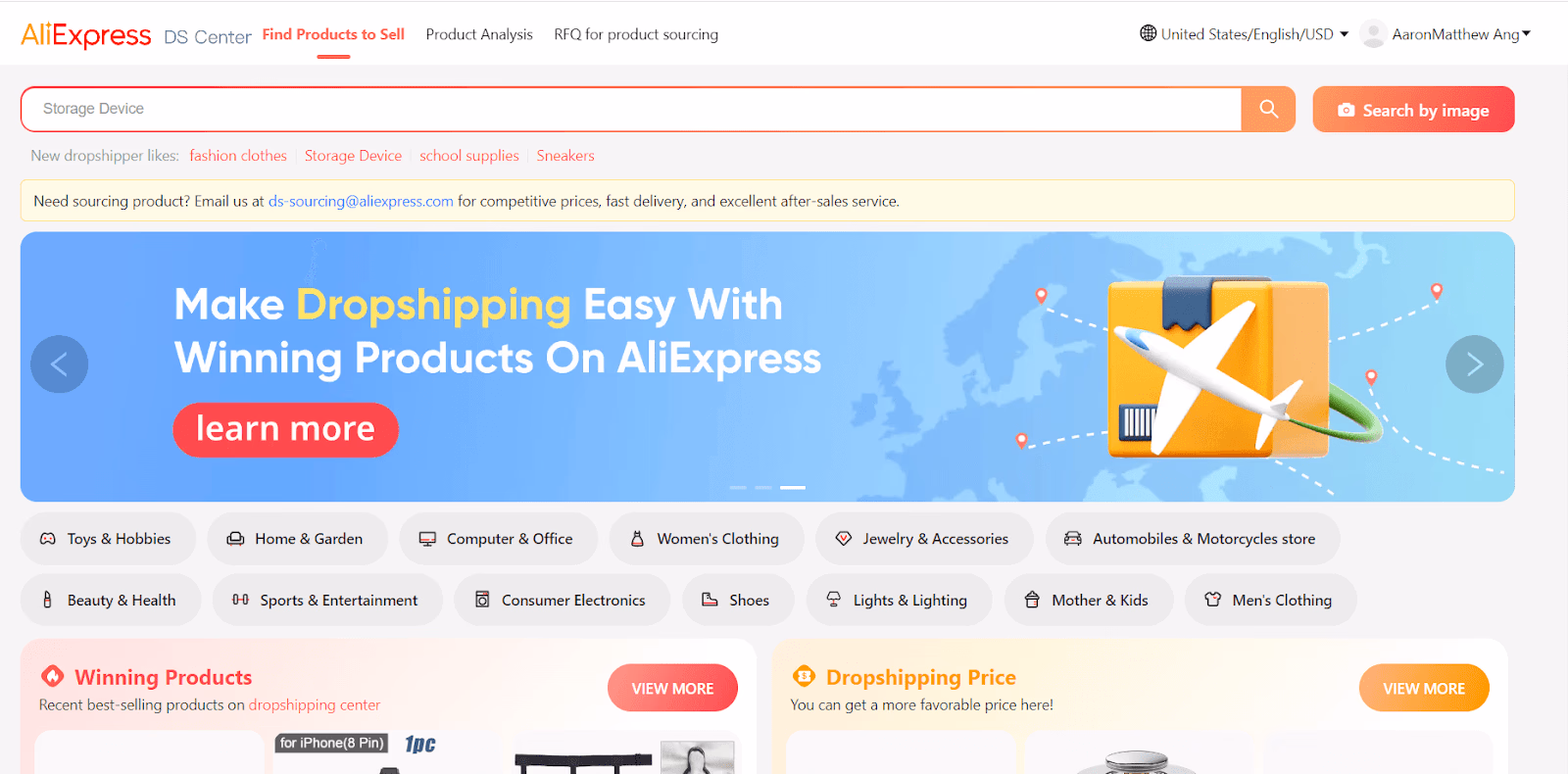Switch to Product Analysis tab
The image size is (1568, 774).
pos(479,34)
